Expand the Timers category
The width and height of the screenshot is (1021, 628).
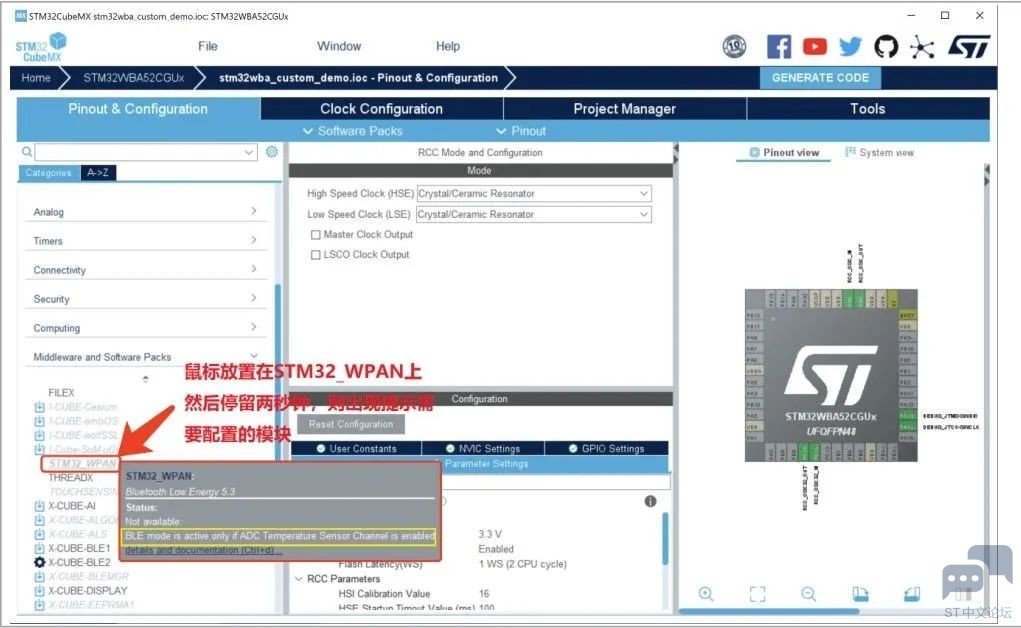[x=146, y=240]
